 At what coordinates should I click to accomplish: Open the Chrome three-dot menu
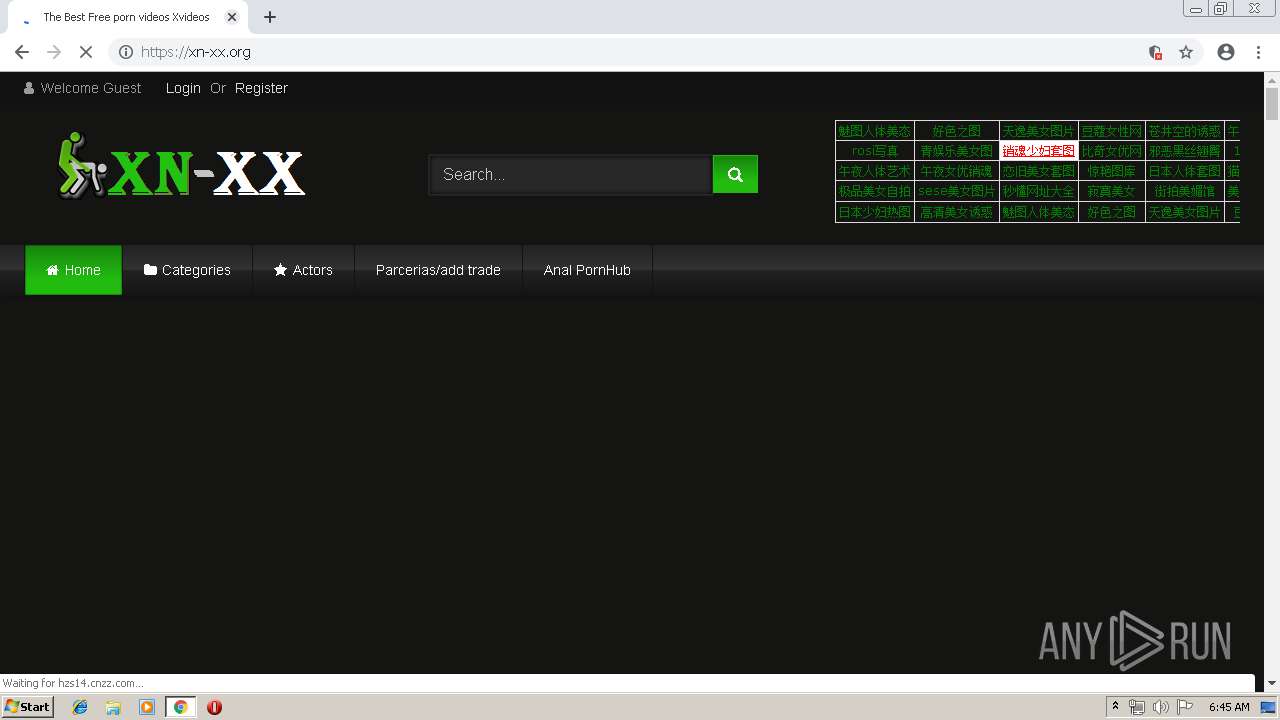[1258, 52]
